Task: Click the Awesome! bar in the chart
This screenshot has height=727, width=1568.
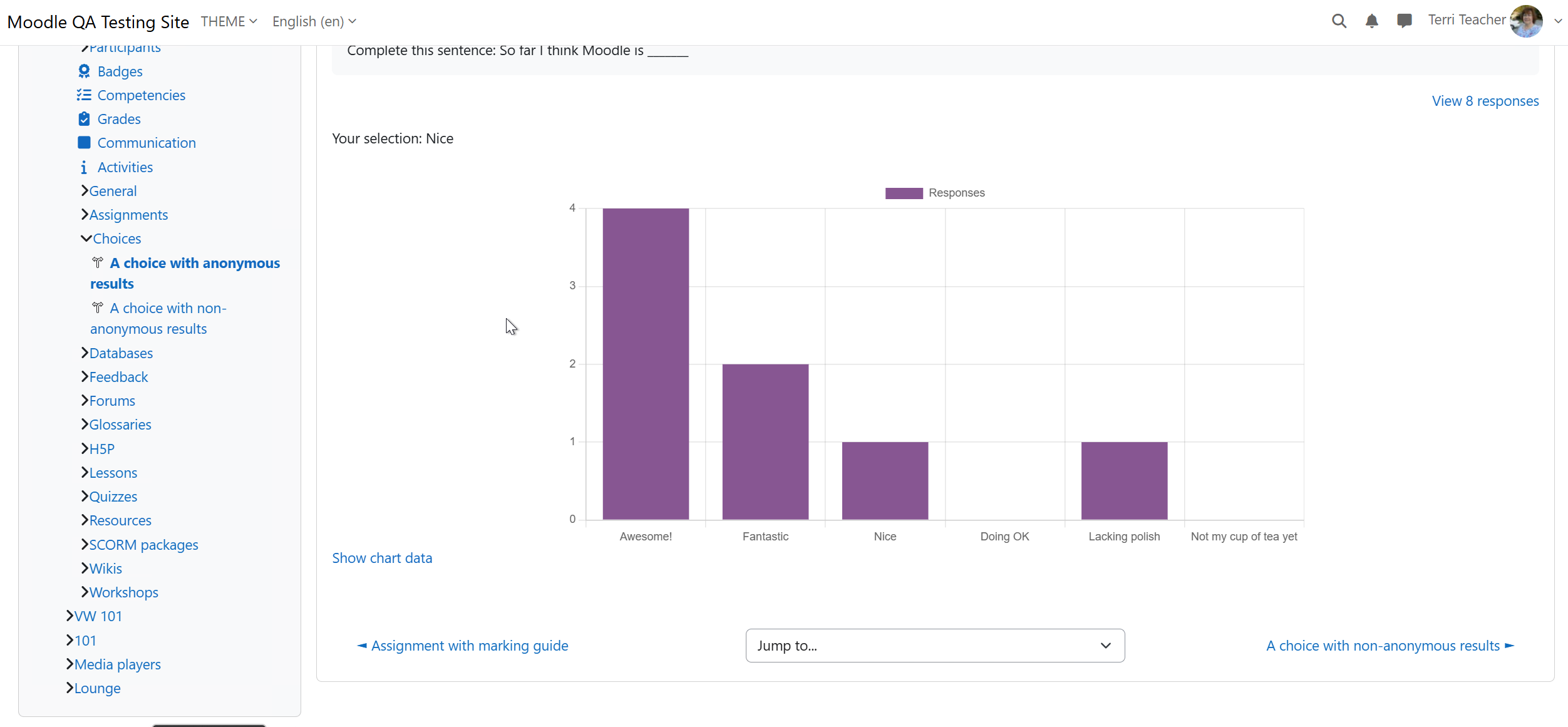Action: click(646, 363)
